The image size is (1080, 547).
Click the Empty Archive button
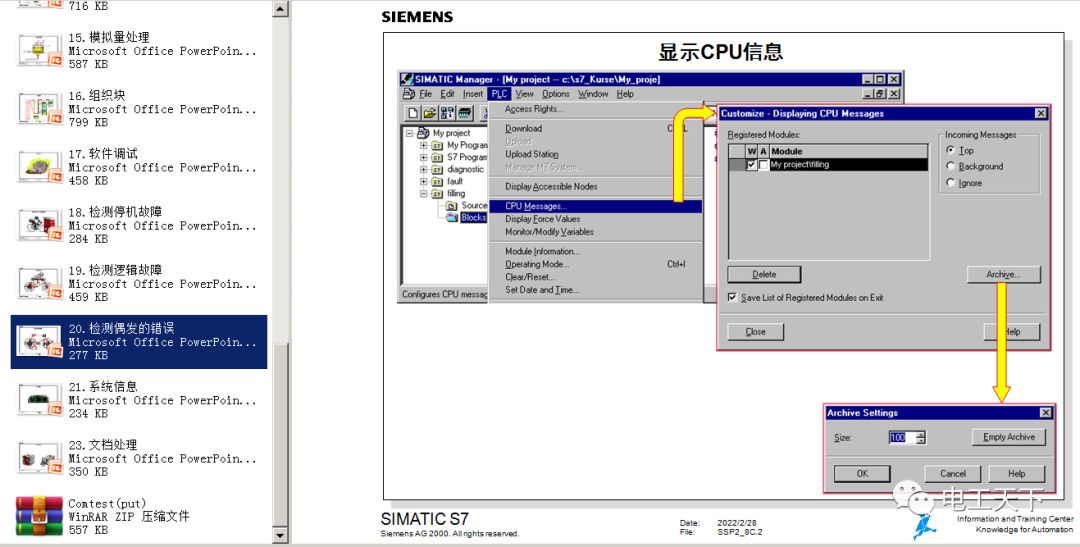tap(1008, 437)
